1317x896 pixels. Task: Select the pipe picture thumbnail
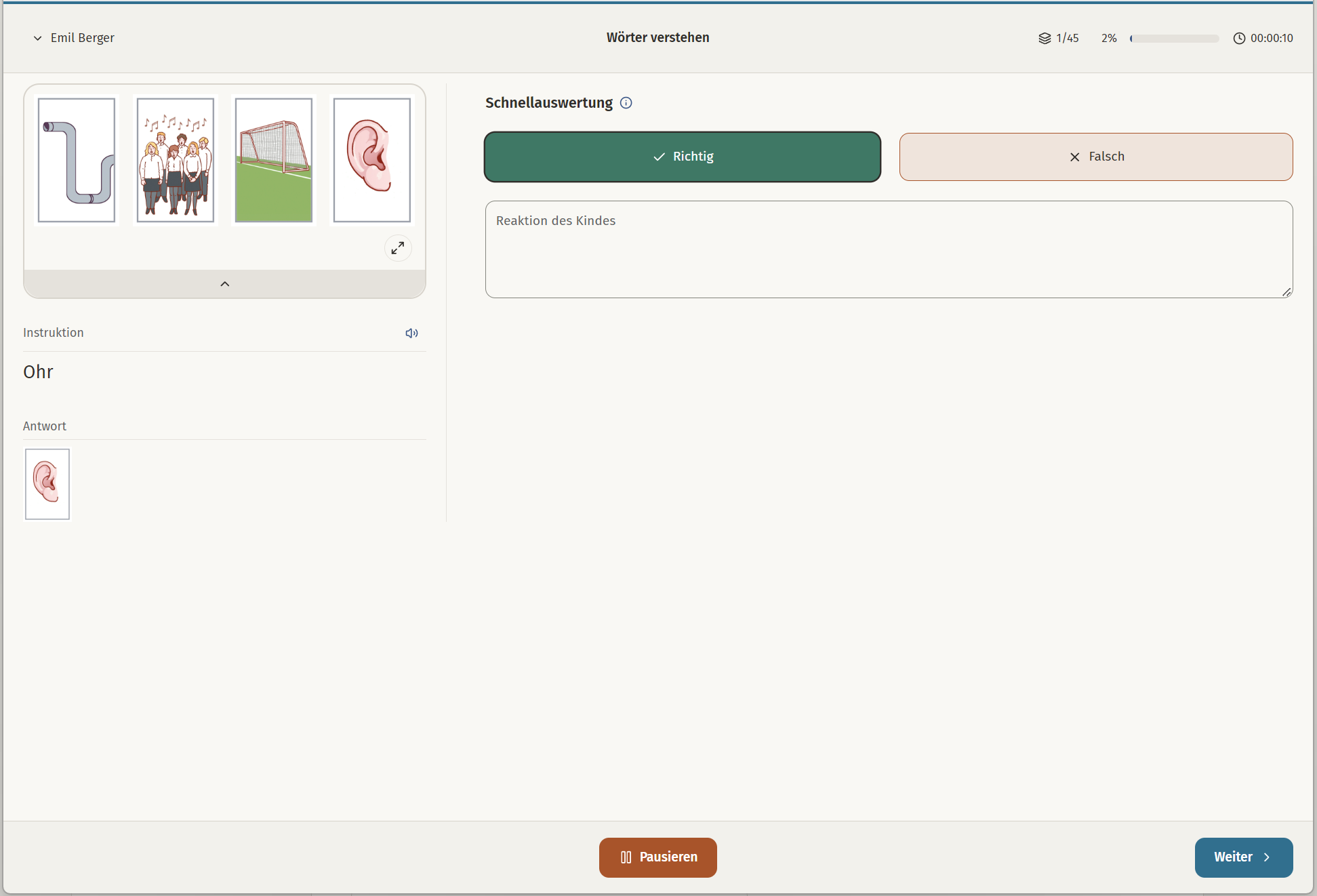pos(77,160)
